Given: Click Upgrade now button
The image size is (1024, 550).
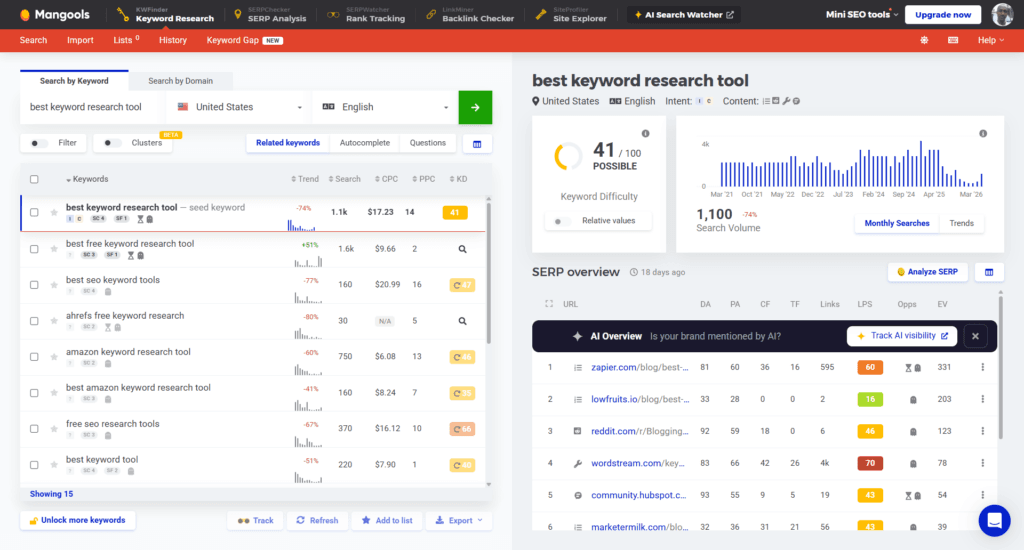Looking at the screenshot, I should tap(942, 14).
